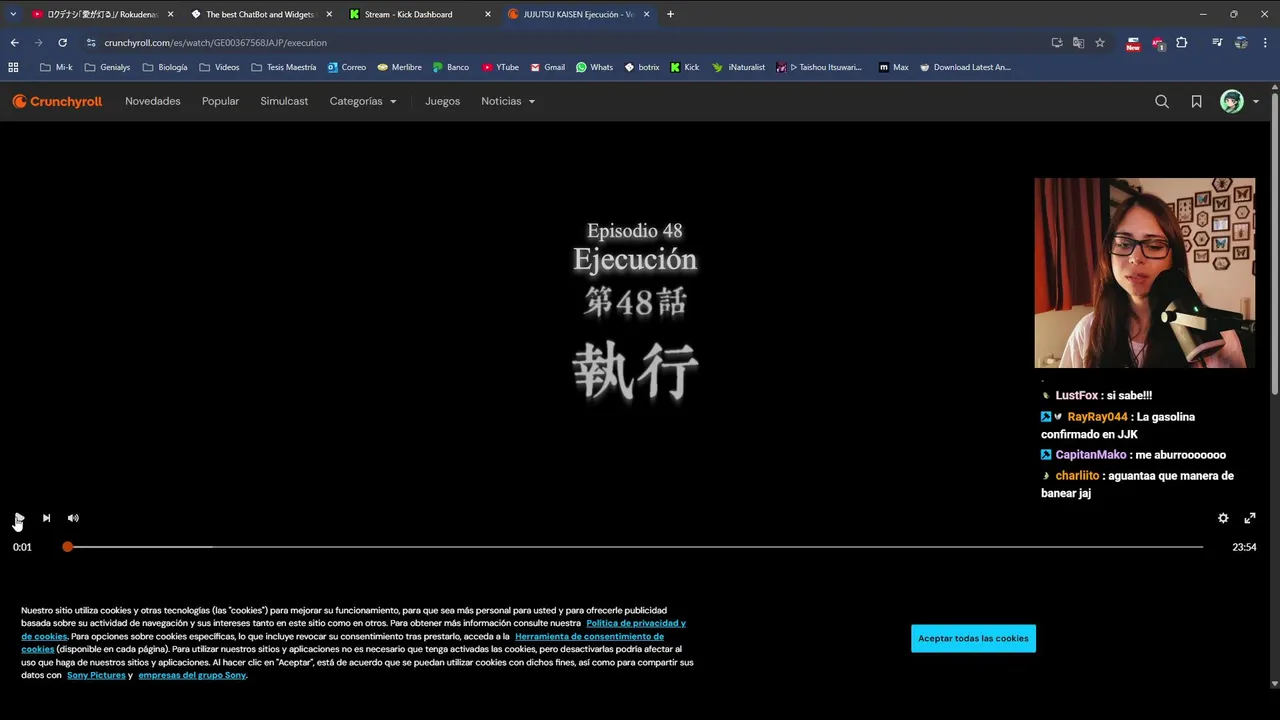This screenshot has height=720, width=1280.
Task: Open the Crunchyroll home logo
Action: [57, 101]
